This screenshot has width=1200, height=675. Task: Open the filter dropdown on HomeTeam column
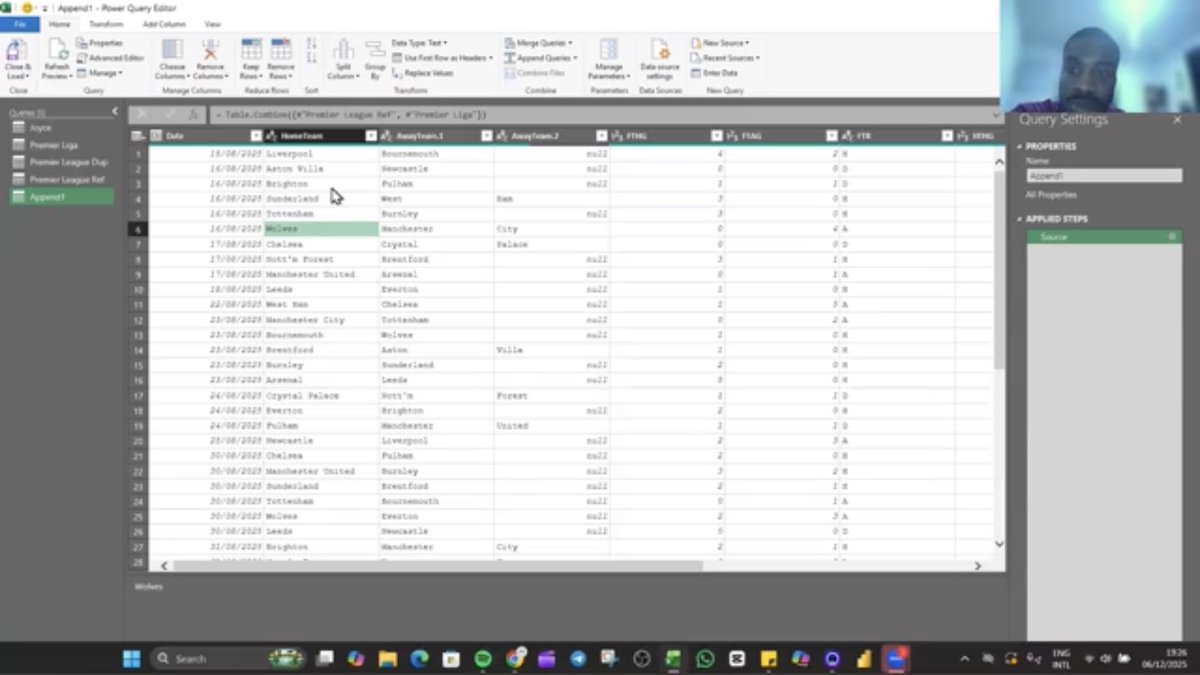371,135
